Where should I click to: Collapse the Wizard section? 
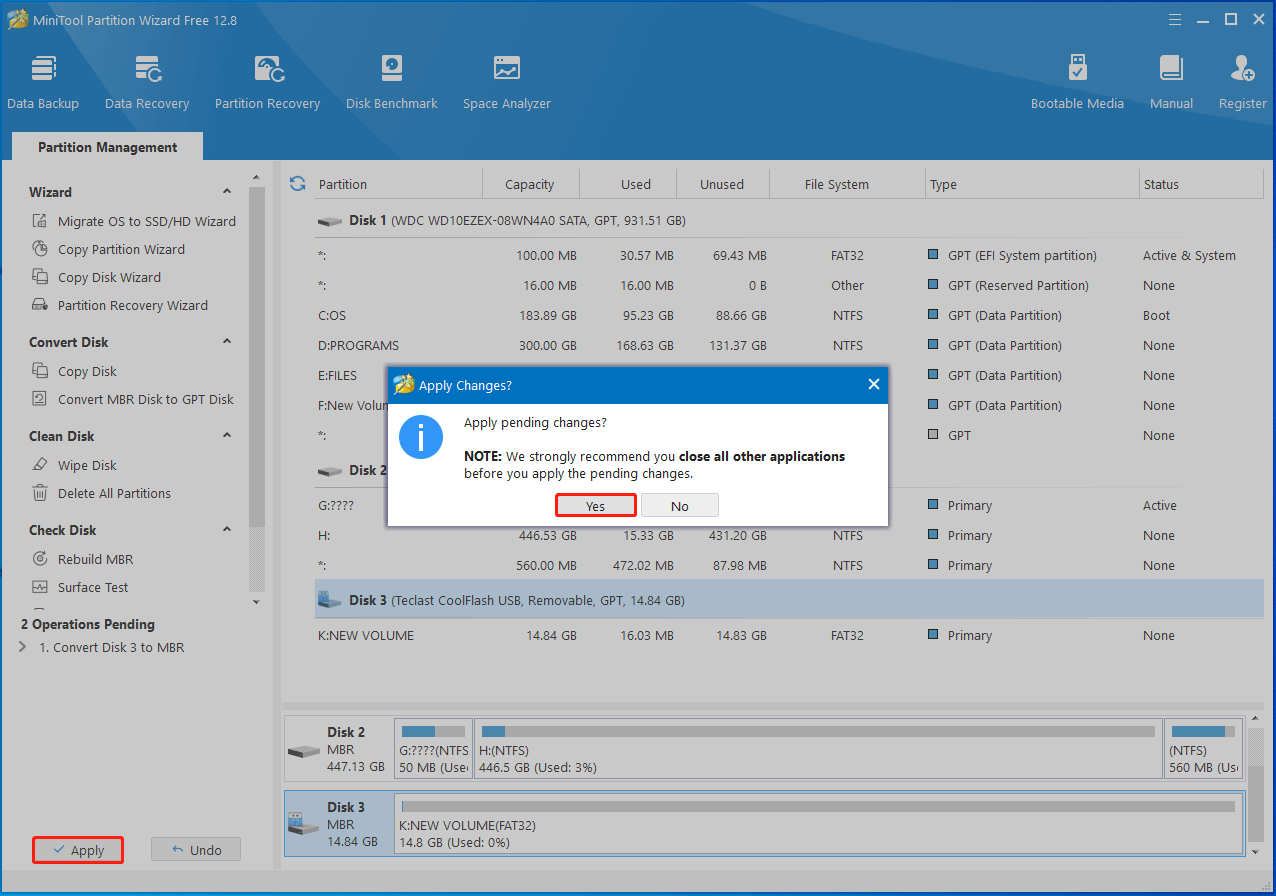(x=227, y=192)
